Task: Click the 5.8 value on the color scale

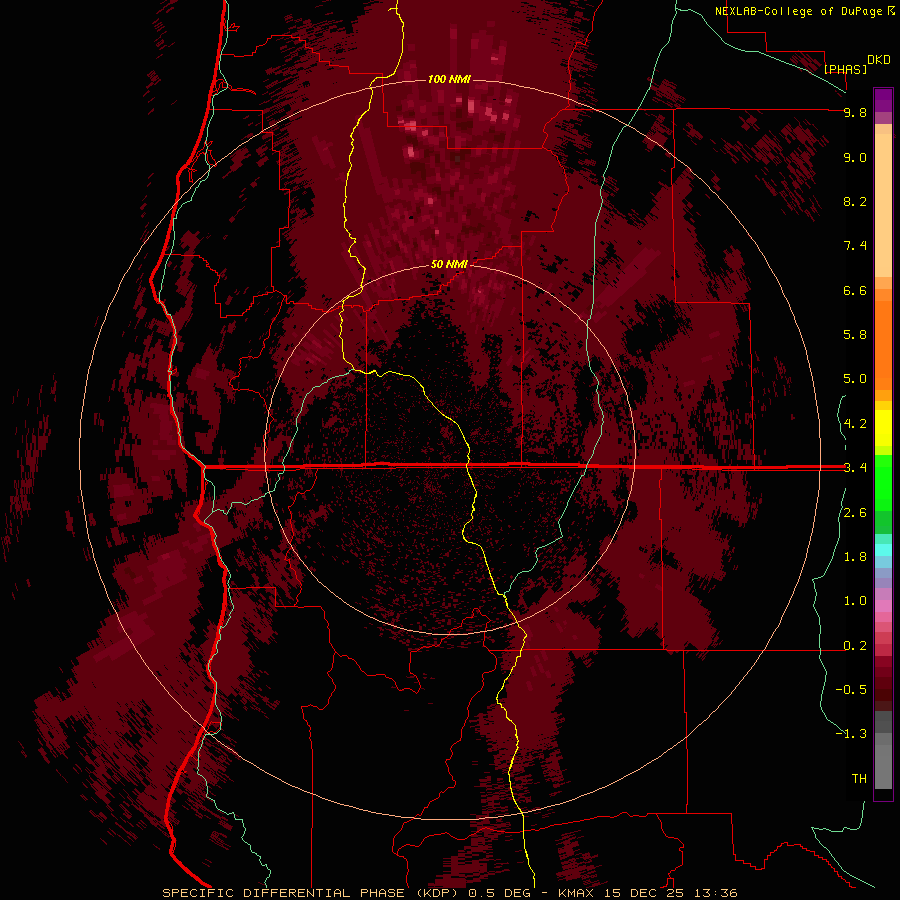Action: [x=855, y=335]
